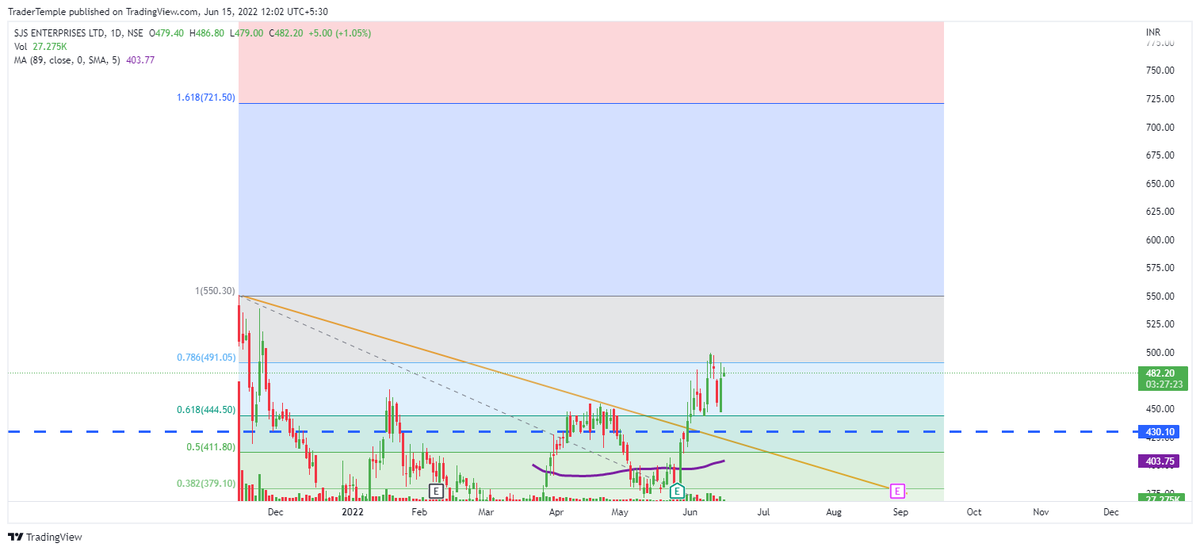Click the 600.00 price axis label
The width and height of the screenshot is (1200, 551).
coord(1159,240)
